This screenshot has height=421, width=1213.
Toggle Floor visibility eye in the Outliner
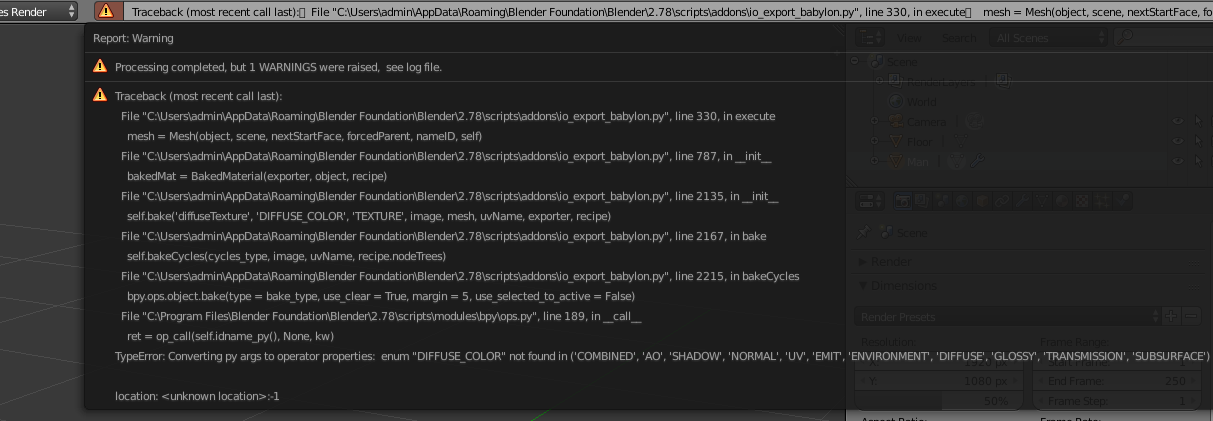tap(1176, 141)
